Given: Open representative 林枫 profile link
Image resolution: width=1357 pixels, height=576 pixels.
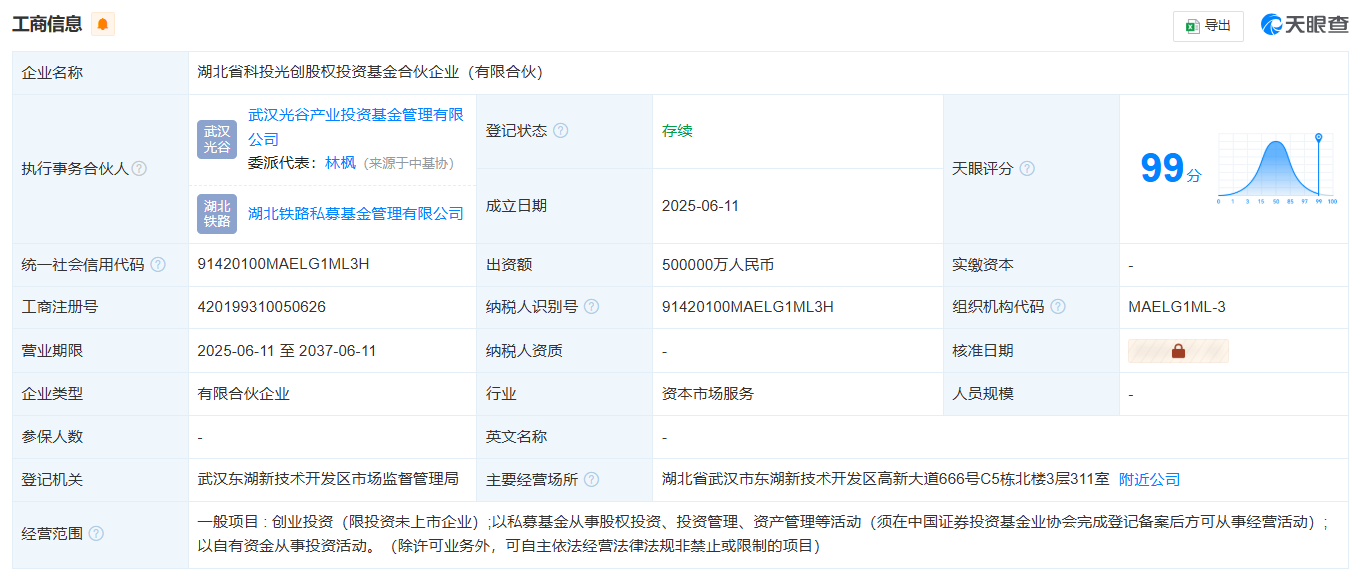Looking at the screenshot, I should point(340,162).
